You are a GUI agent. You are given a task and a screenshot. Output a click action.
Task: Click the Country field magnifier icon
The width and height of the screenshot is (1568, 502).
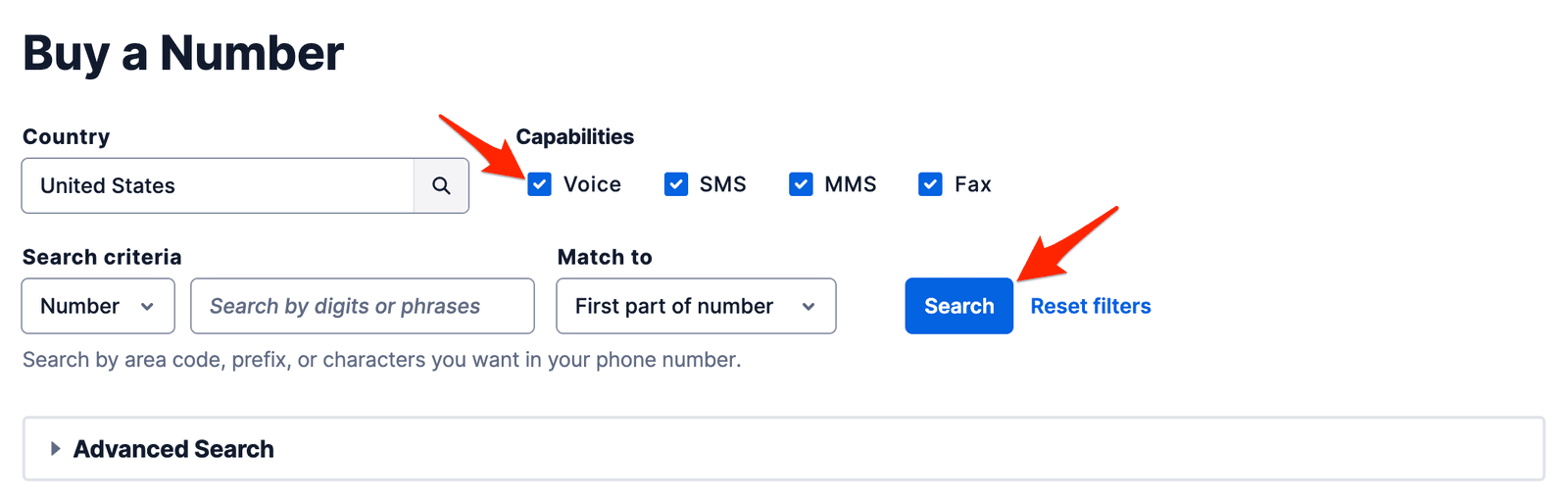click(x=441, y=185)
